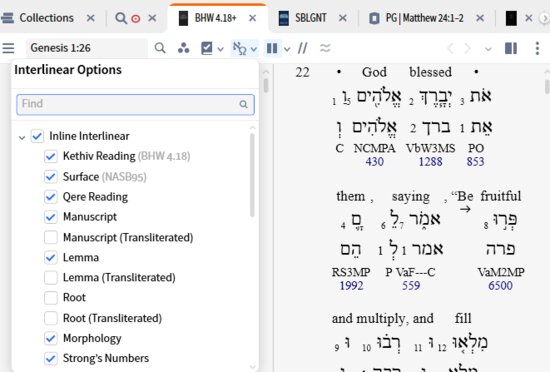550x372 pixels.
Task: Open dropdown arrow beside columns icon
Action: click(x=287, y=49)
